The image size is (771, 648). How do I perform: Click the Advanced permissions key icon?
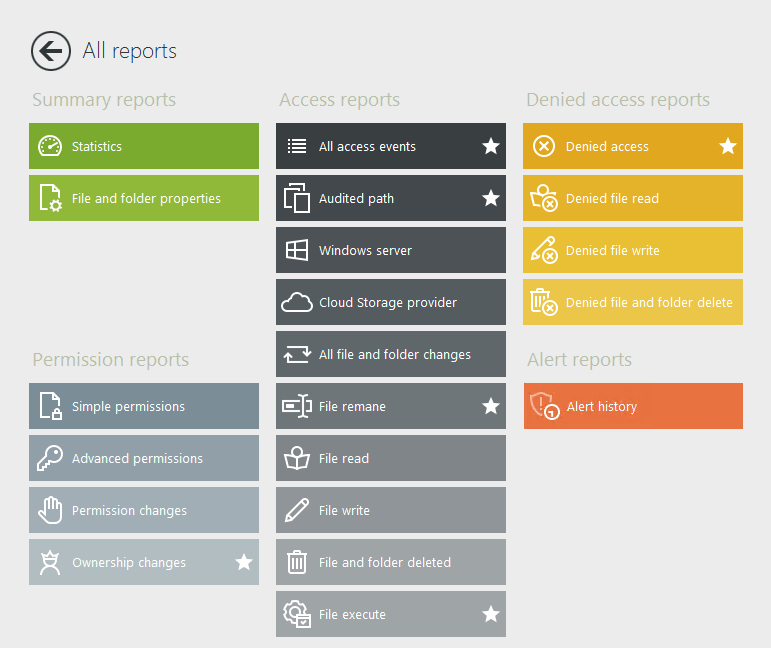point(50,458)
